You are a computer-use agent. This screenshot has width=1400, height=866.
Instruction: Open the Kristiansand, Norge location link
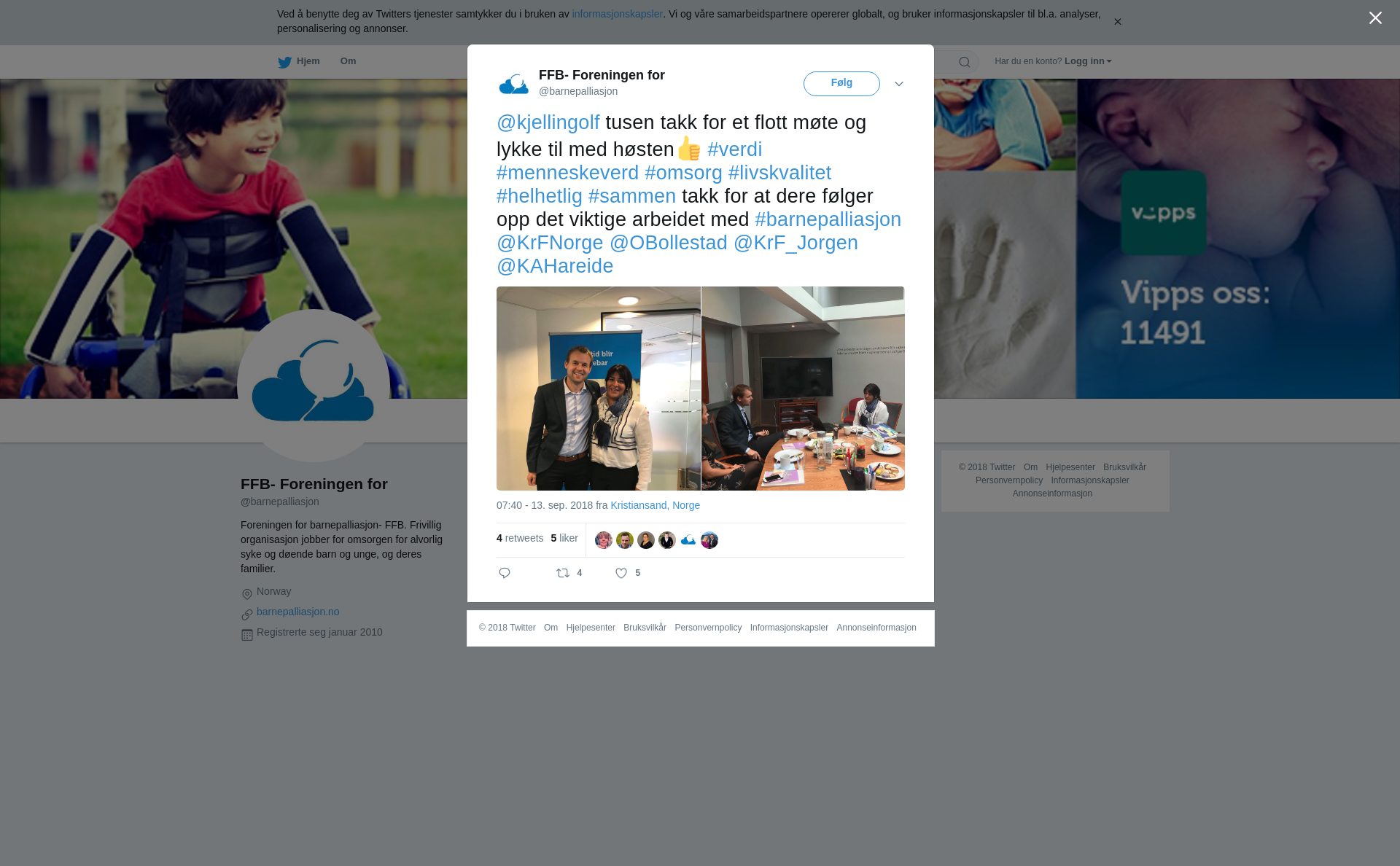(x=655, y=505)
